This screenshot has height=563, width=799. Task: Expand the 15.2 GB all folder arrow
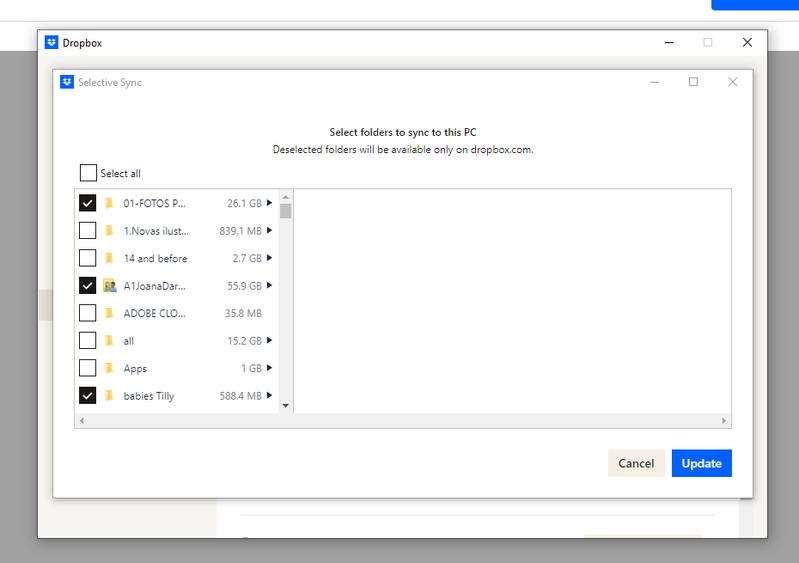tap(270, 340)
